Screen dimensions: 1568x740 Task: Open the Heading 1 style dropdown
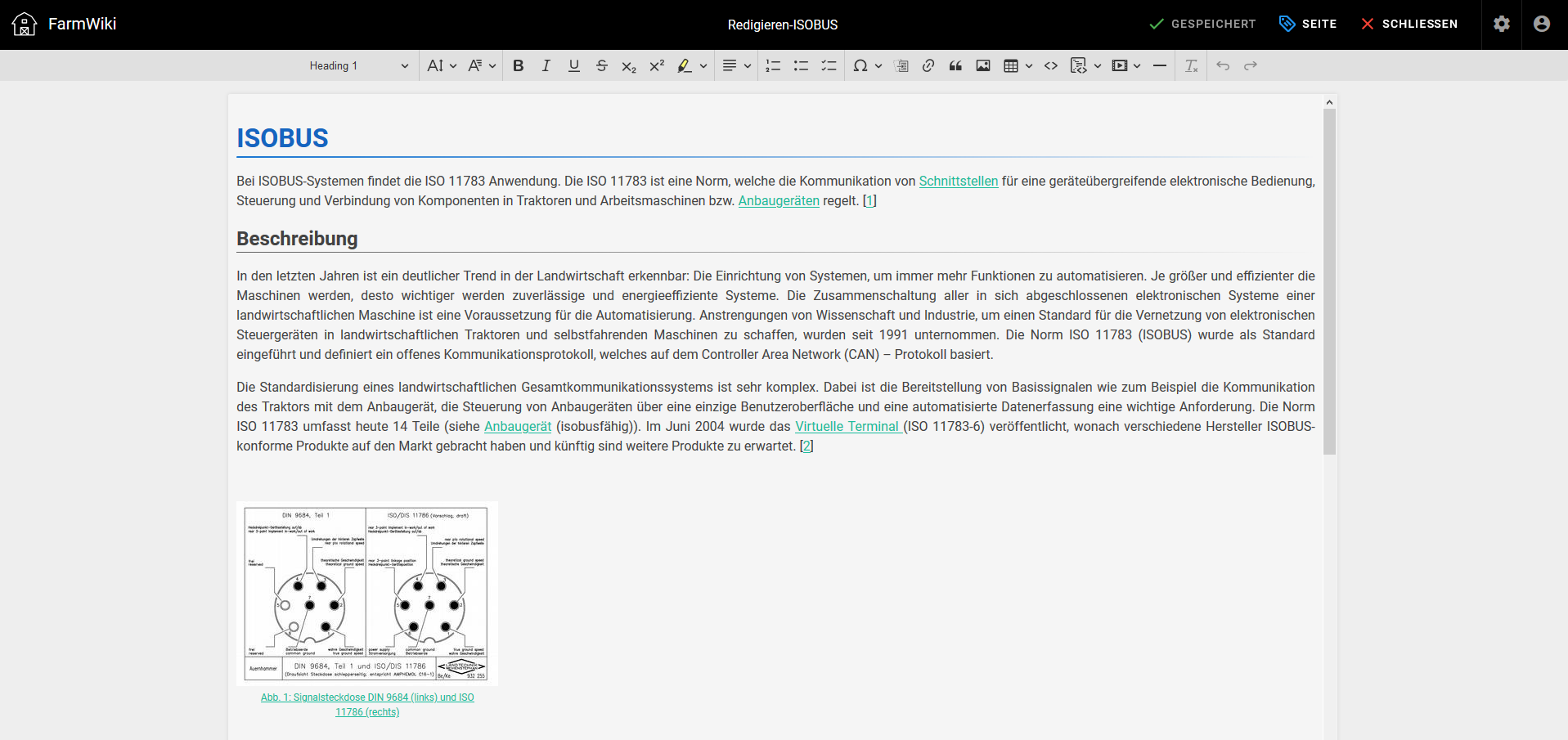click(x=358, y=66)
